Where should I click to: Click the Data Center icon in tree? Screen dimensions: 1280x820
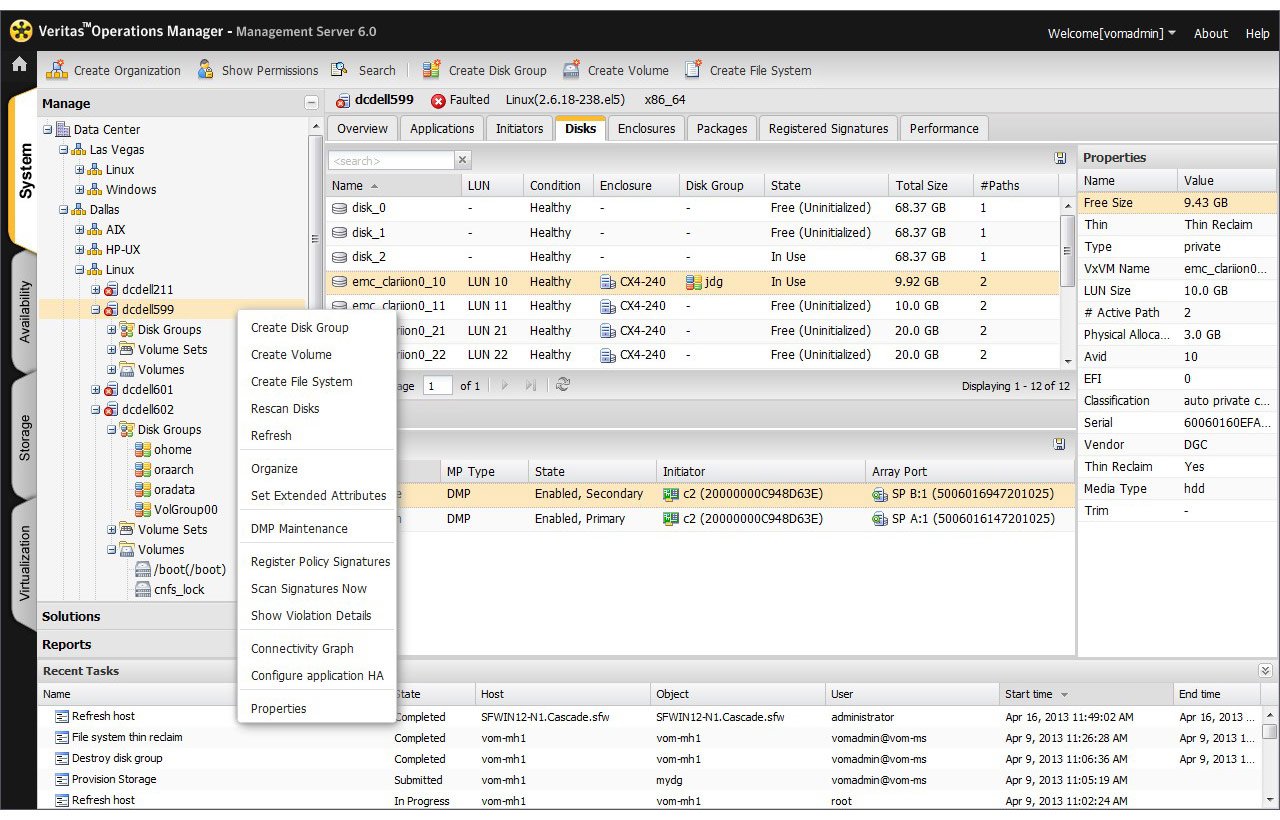point(63,130)
